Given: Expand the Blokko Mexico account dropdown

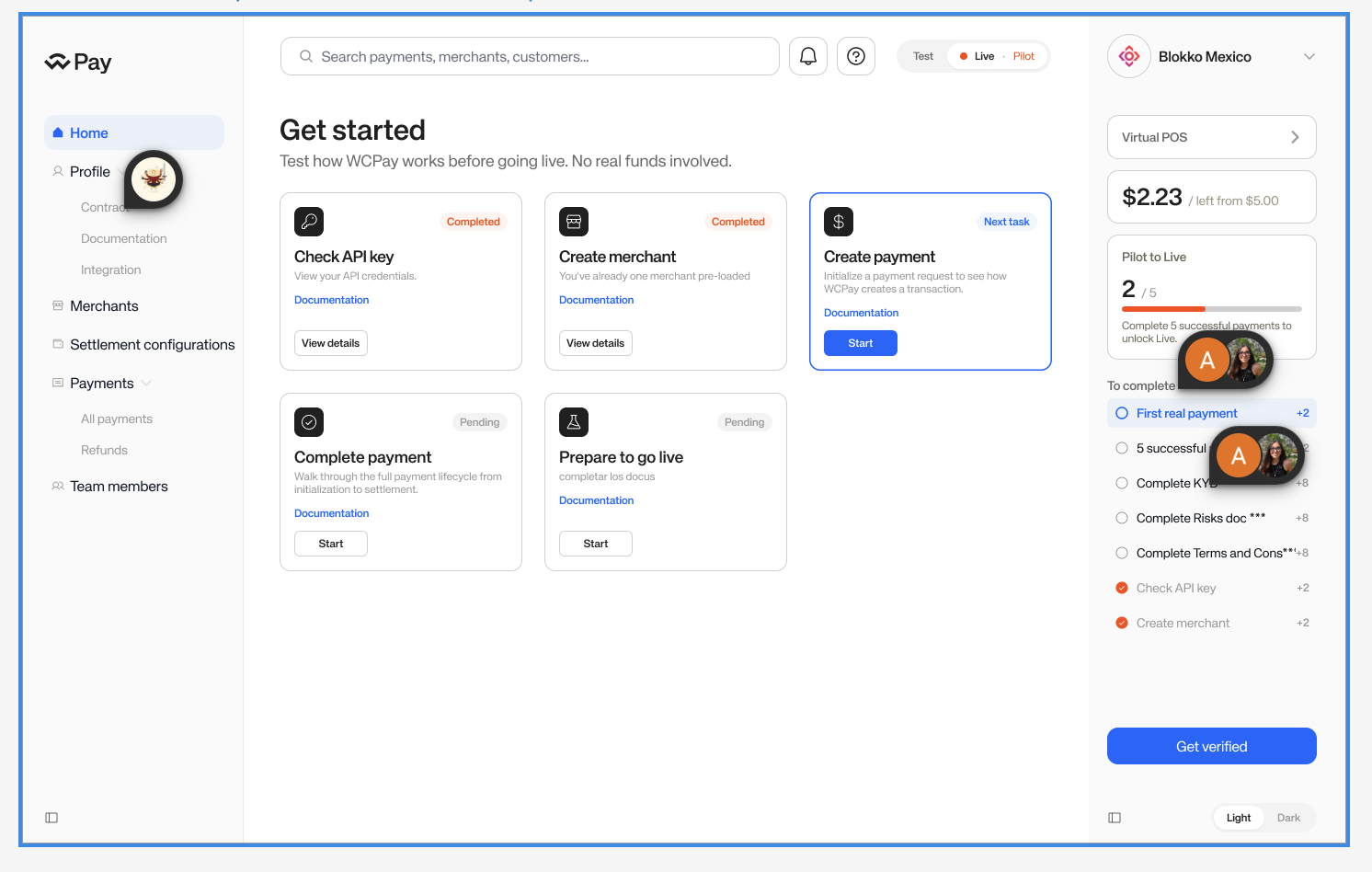Looking at the screenshot, I should click(1309, 56).
